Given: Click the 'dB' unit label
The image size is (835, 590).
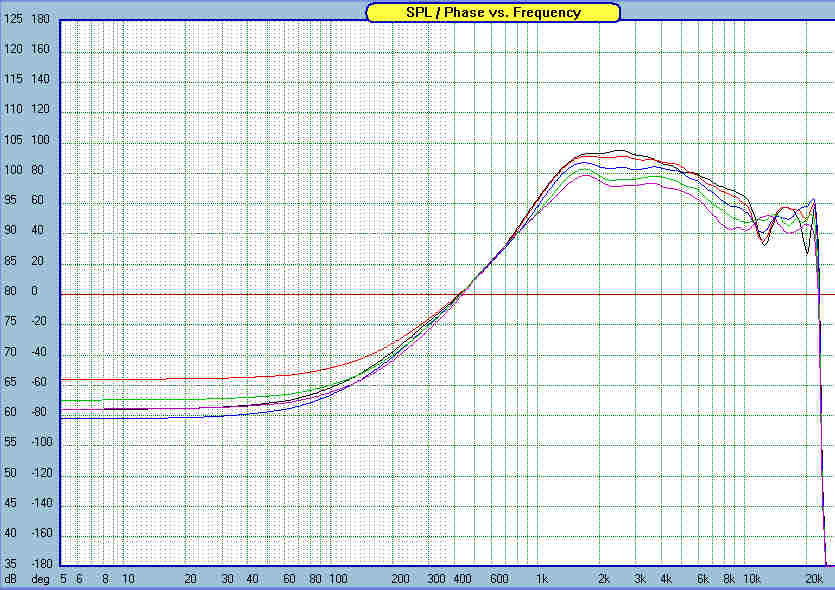Looking at the screenshot, I should coord(11,579).
